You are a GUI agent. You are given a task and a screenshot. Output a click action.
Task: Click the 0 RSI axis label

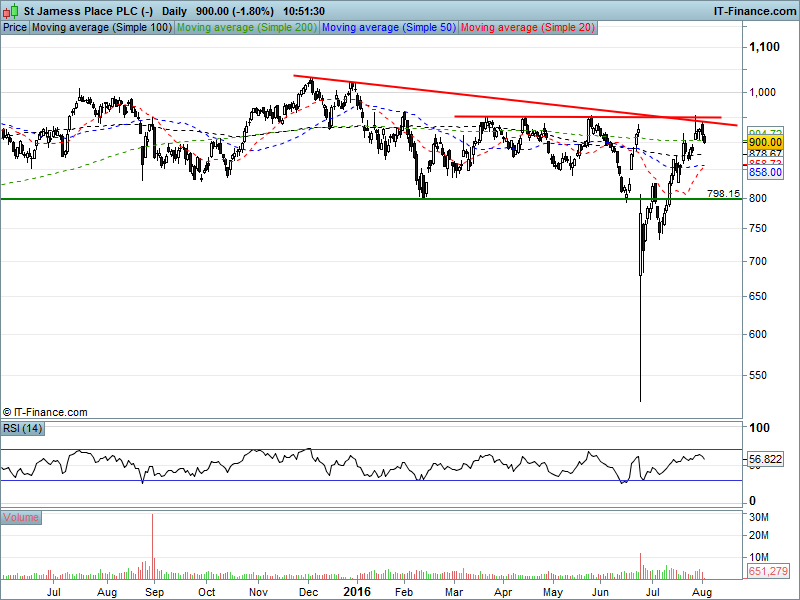pos(753,501)
